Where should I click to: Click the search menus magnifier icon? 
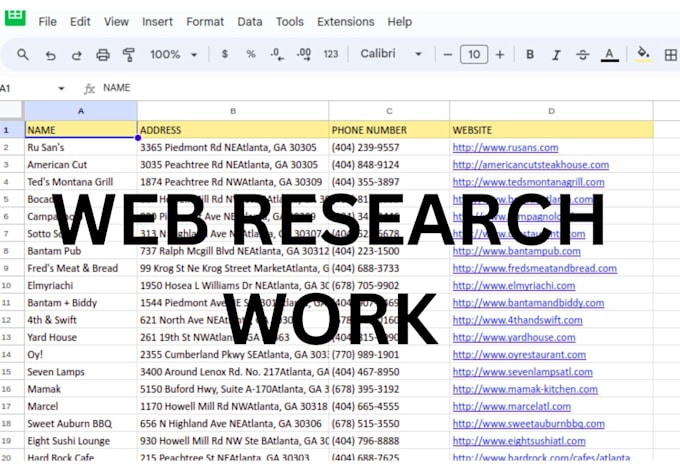point(23,55)
